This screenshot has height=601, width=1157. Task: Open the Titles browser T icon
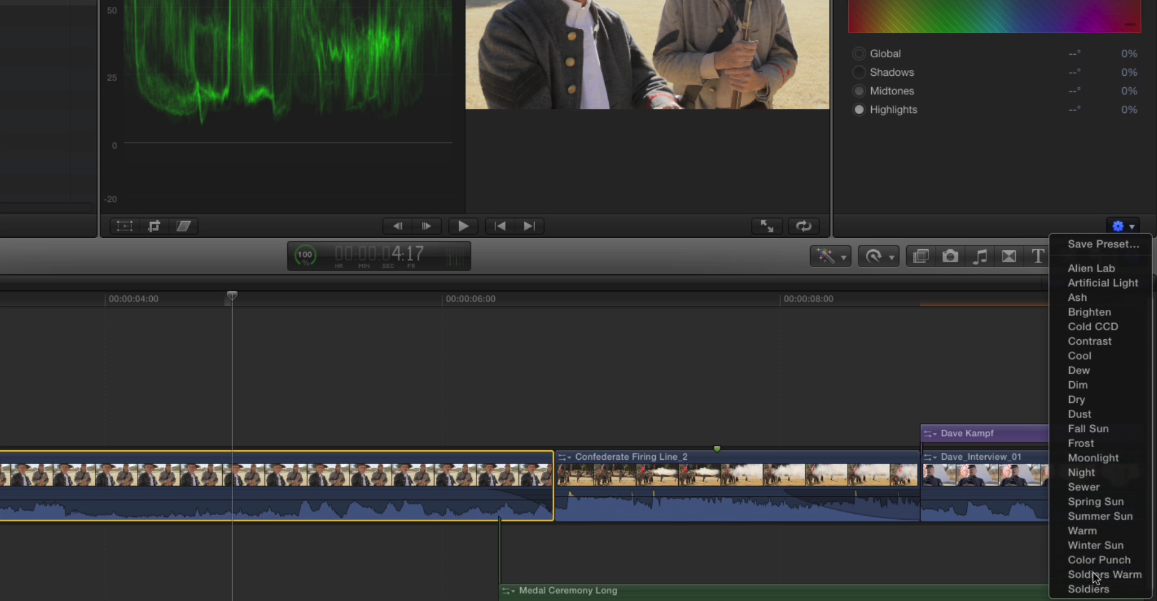pos(1037,256)
